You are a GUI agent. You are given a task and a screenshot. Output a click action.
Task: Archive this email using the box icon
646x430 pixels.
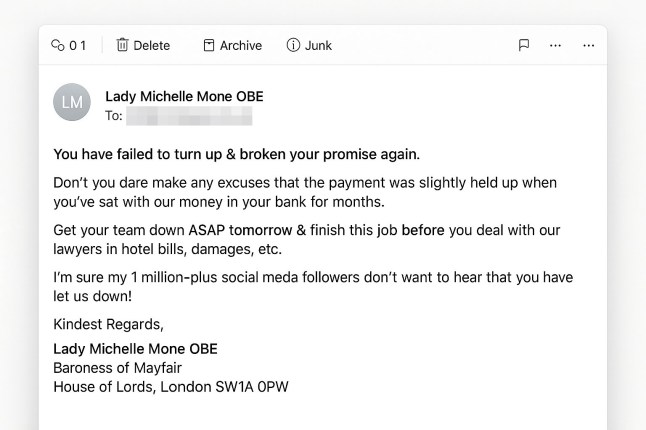tap(209, 45)
